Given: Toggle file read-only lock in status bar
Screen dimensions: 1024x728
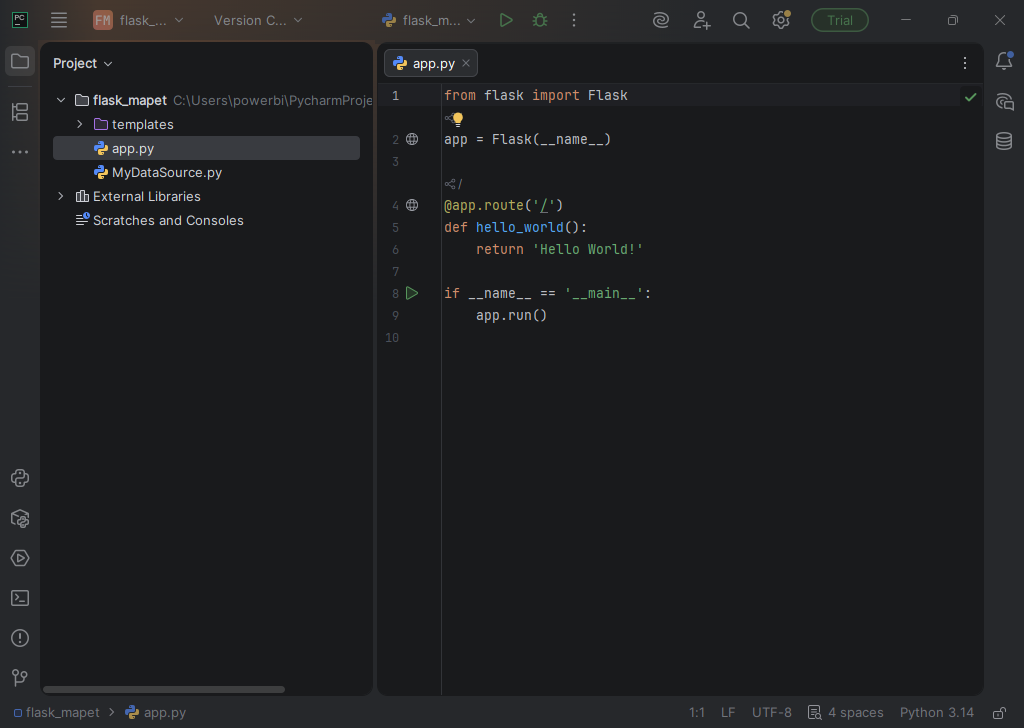Looking at the screenshot, I should (999, 712).
